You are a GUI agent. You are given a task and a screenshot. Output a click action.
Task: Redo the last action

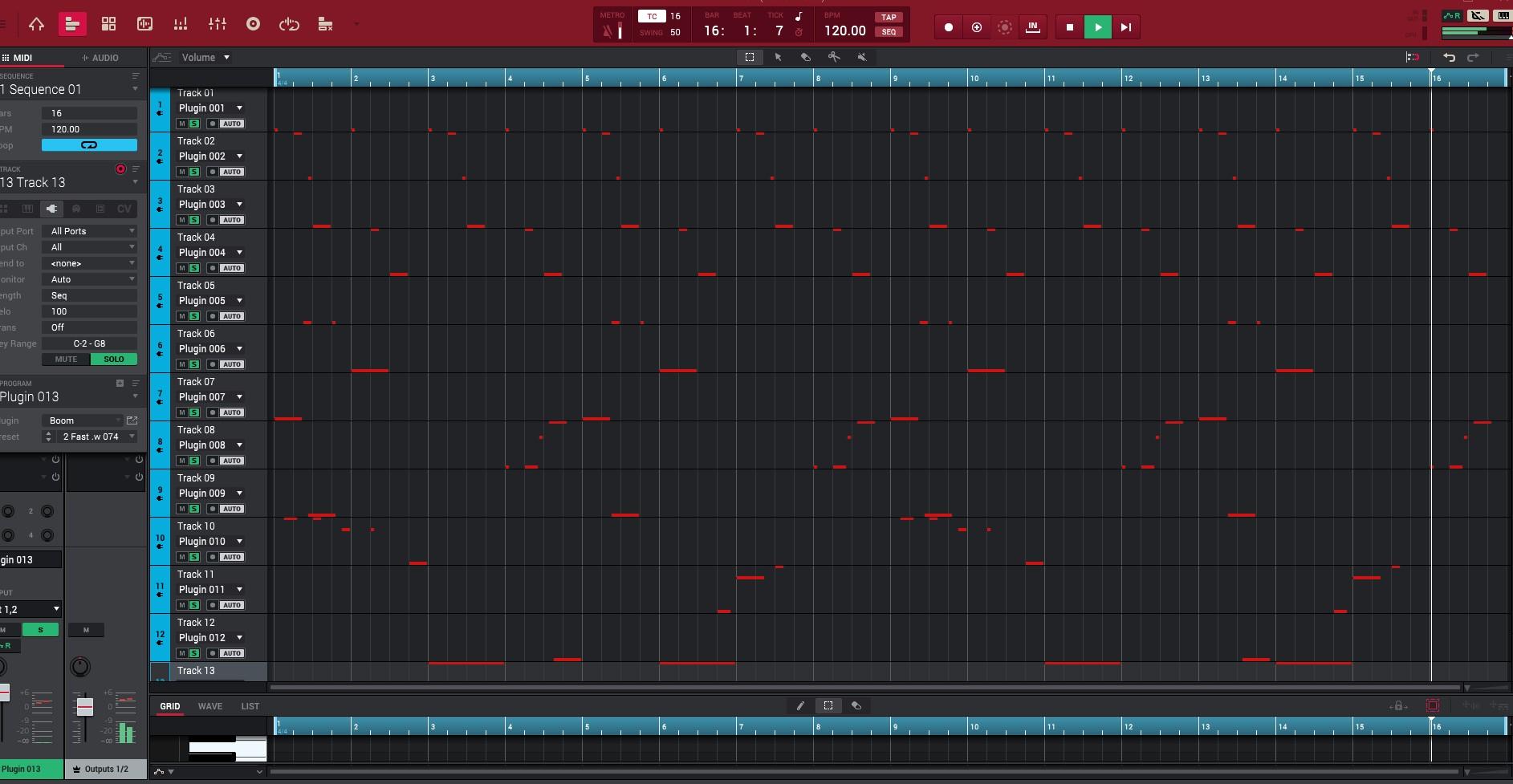[x=1473, y=57]
